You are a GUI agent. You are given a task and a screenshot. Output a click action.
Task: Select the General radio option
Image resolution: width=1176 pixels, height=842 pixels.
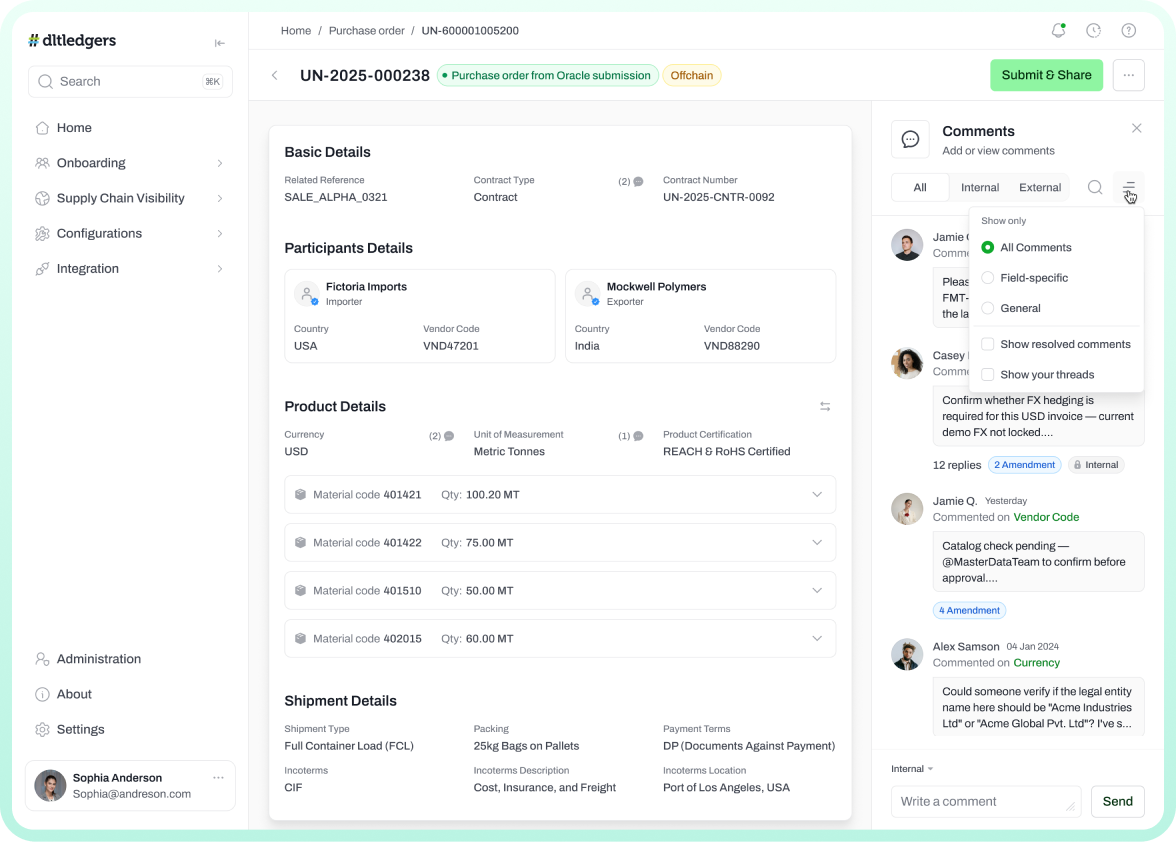[988, 308]
